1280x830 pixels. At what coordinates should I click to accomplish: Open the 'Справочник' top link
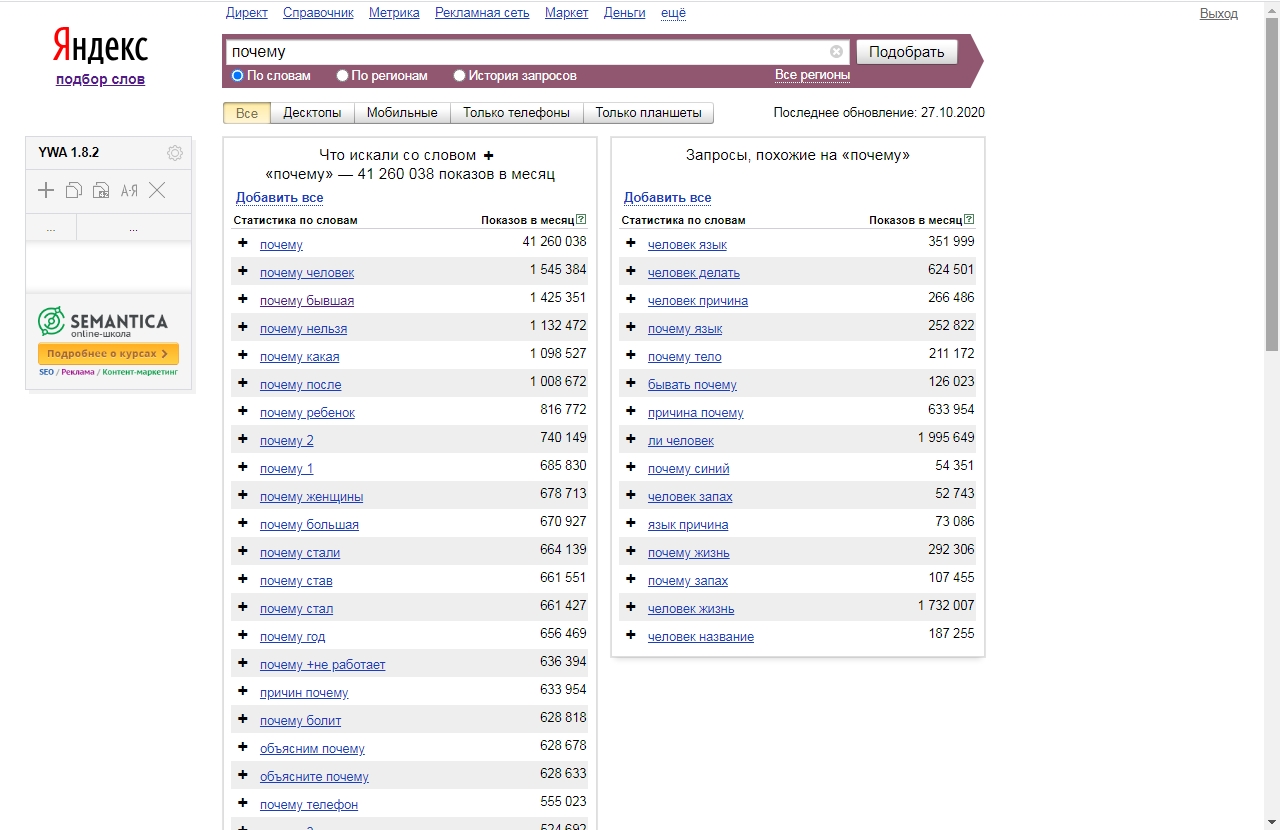318,13
